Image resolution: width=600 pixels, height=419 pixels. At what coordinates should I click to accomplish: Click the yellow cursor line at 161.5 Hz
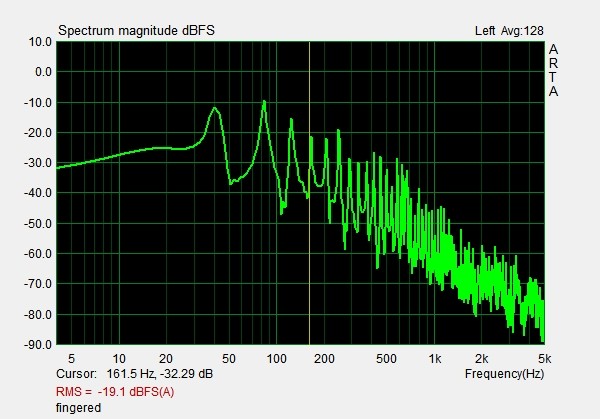pos(309,193)
